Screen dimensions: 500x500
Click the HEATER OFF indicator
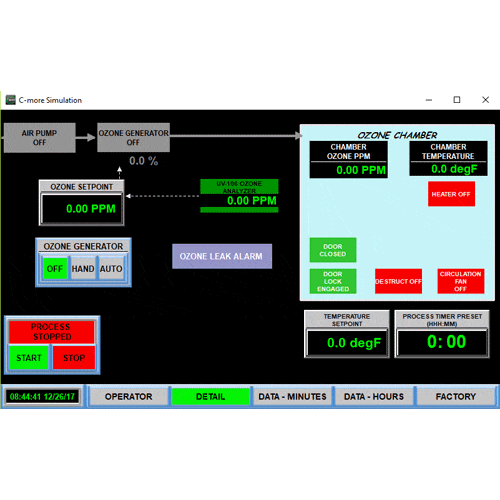tap(451, 194)
